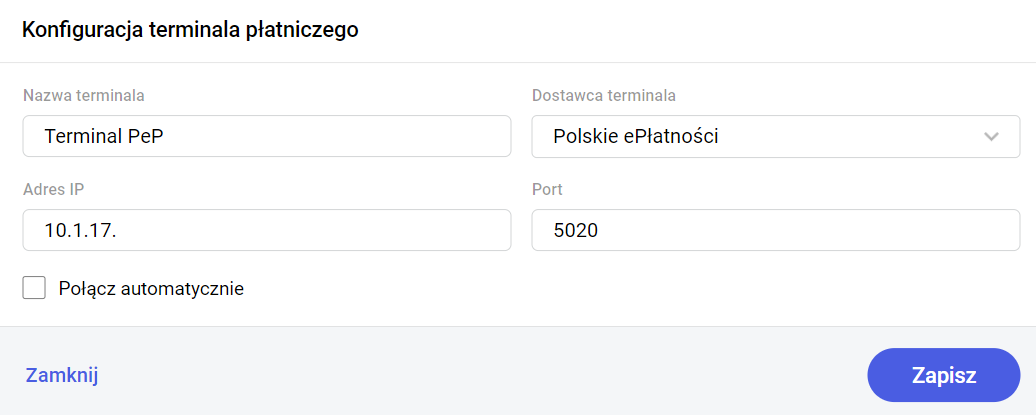Click the Nazwa terminala field label
1036x415 pixels.
(x=84, y=96)
